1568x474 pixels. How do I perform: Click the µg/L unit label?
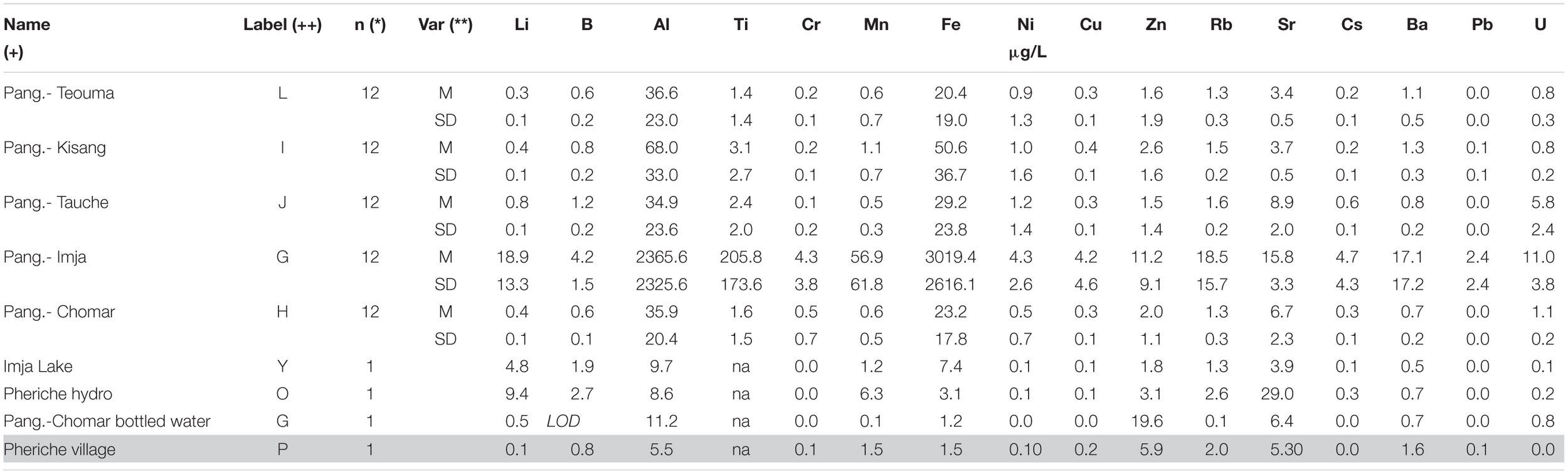coord(1027,53)
